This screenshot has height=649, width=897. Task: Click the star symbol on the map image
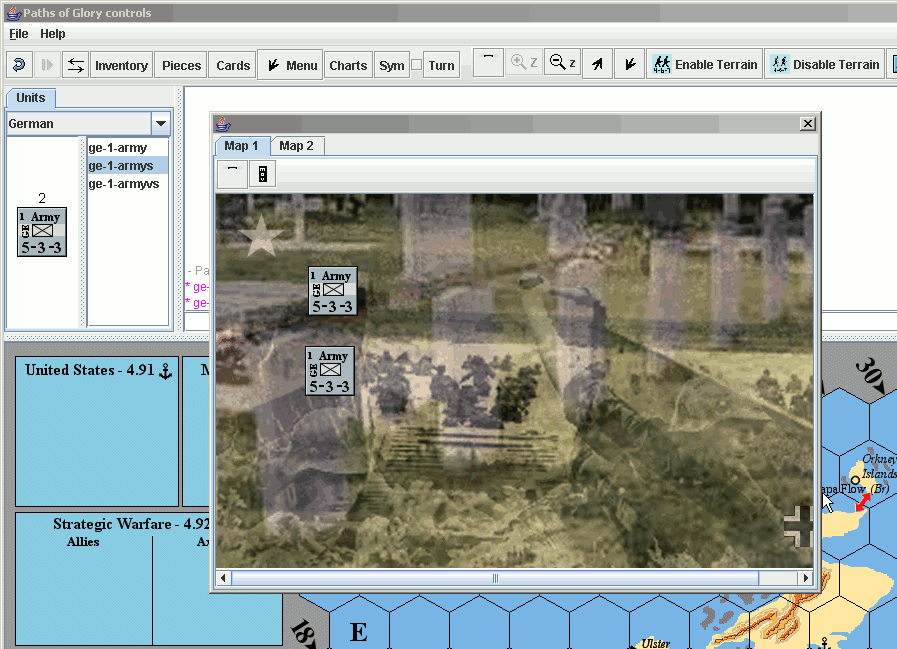(x=261, y=236)
